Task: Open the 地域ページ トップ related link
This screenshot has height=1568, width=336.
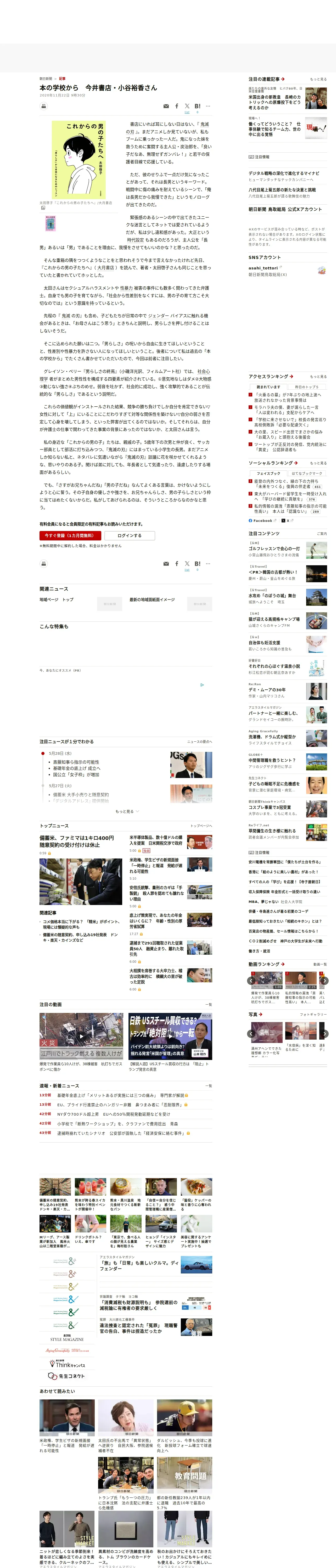Action: pos(57,599)
